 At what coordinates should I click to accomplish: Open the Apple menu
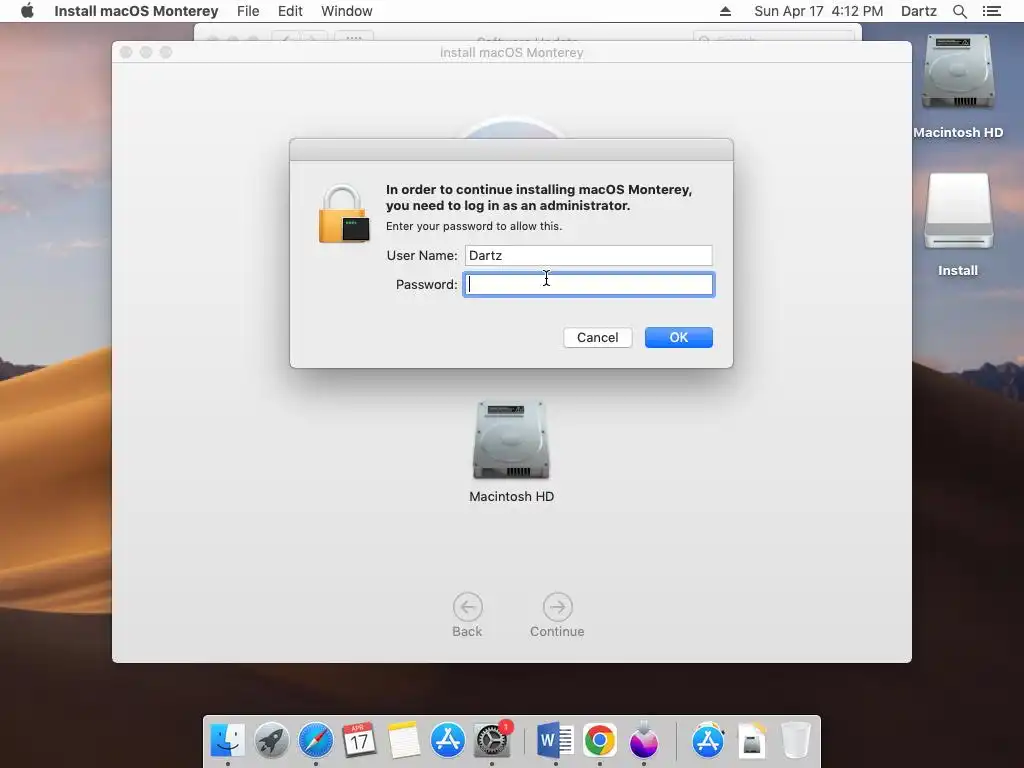click(x=27, y=11)
